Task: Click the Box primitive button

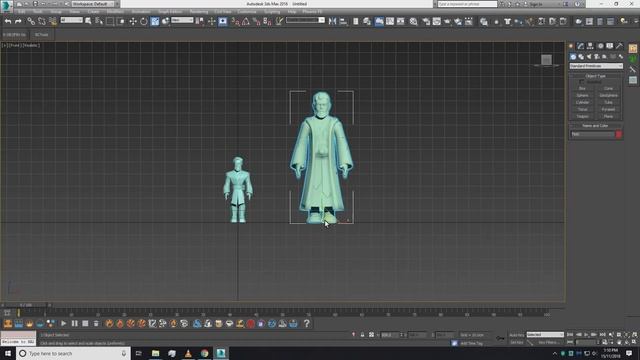Action: pos(582,88)
